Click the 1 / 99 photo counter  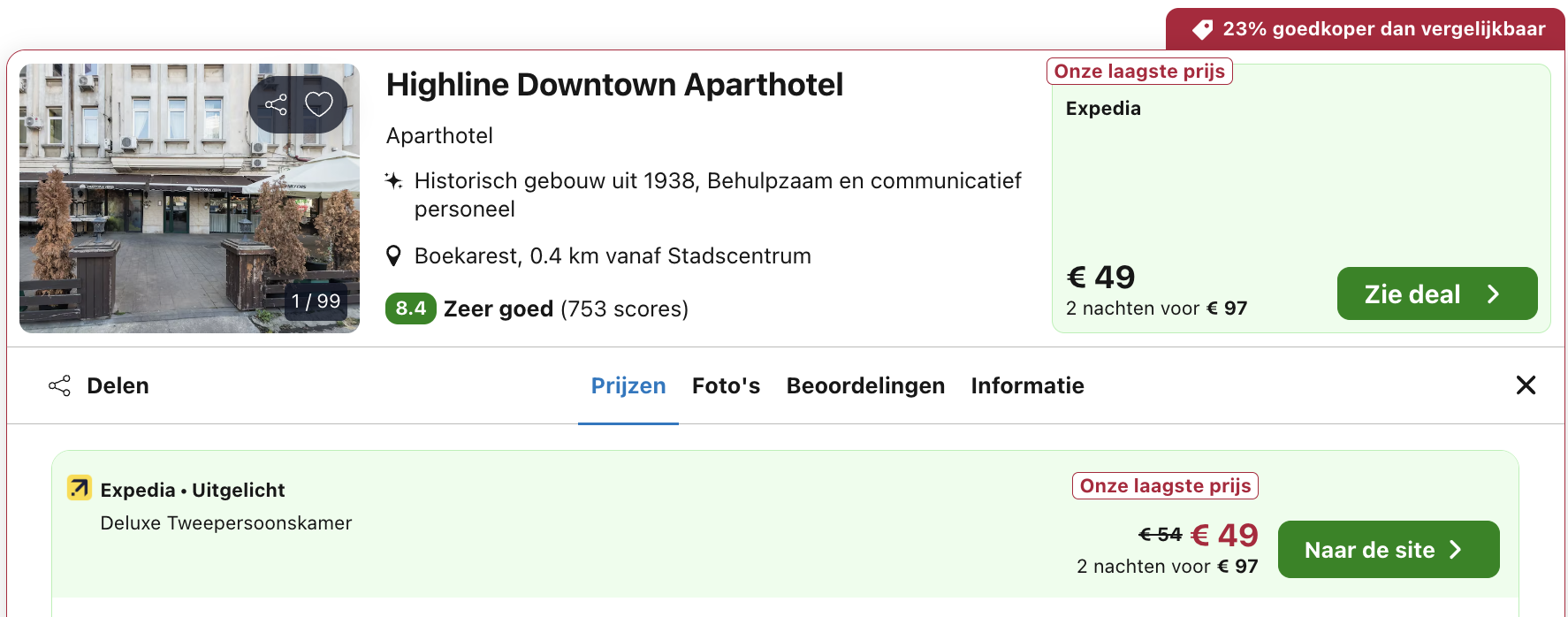(x=316, y=301)
